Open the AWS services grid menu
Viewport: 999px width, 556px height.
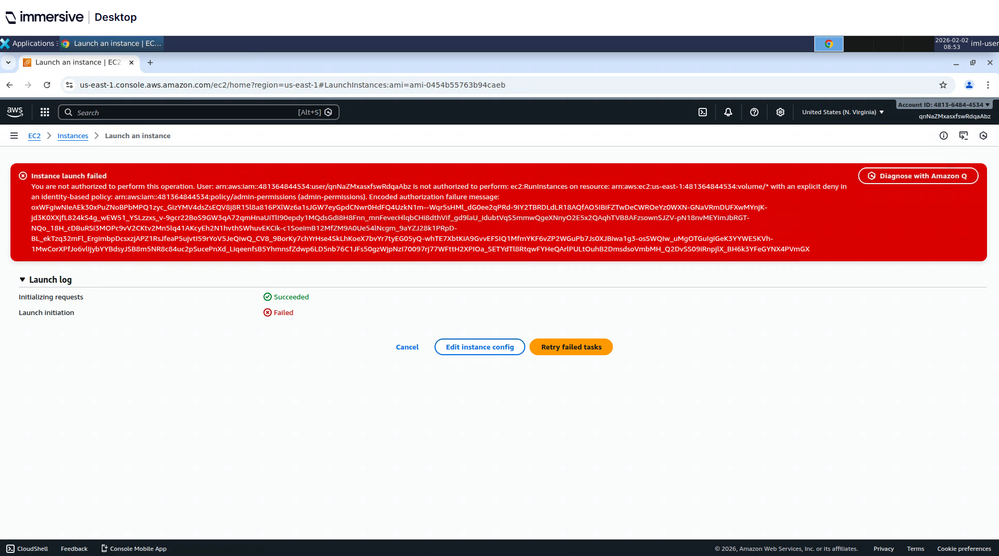45,112
